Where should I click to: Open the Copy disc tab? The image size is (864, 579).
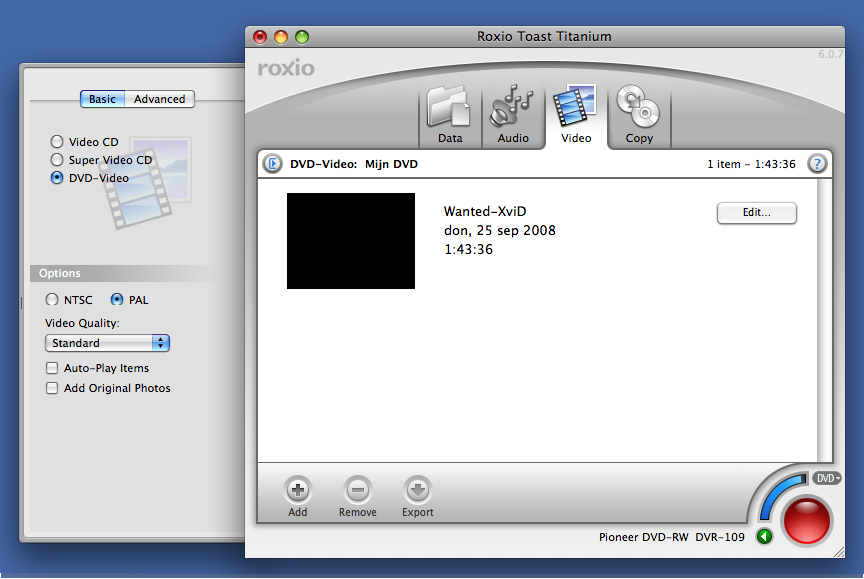click(x=638, y=116)
